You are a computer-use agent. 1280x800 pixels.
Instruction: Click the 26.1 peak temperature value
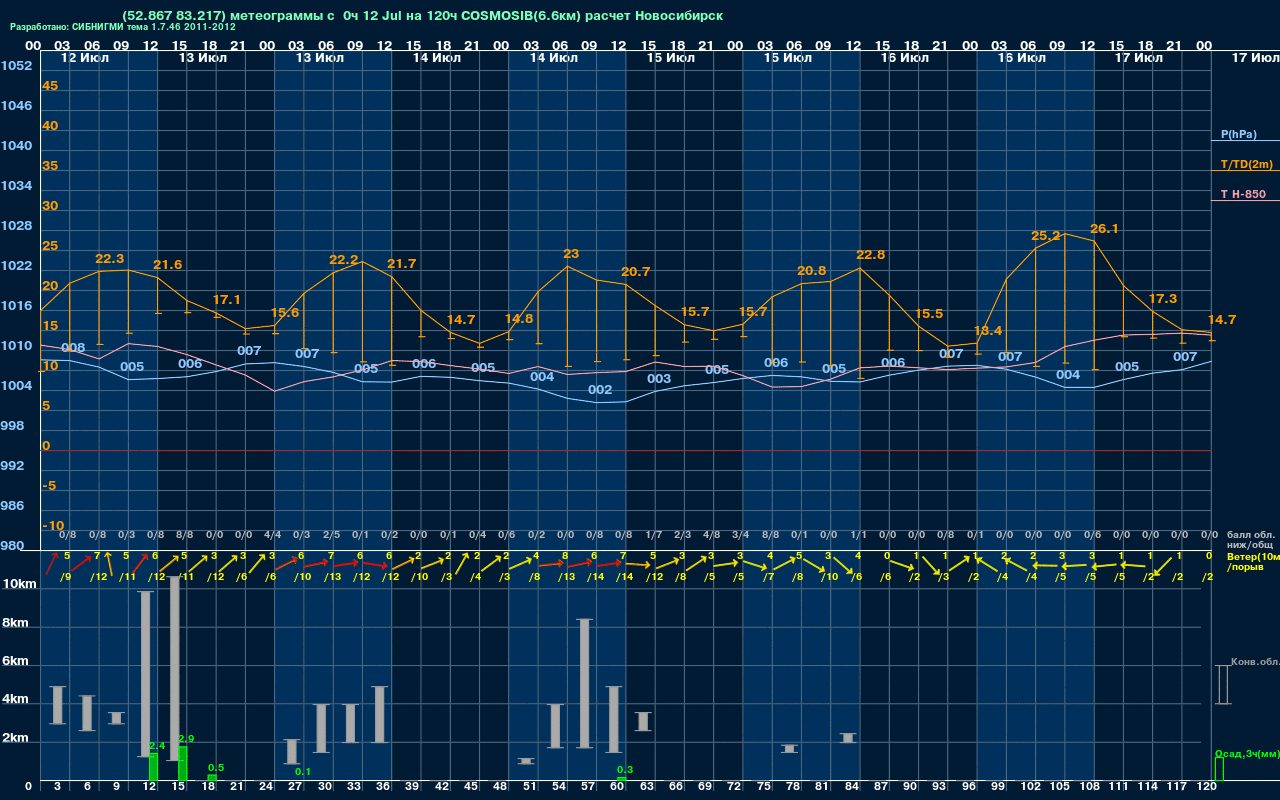click(1104, 229)
